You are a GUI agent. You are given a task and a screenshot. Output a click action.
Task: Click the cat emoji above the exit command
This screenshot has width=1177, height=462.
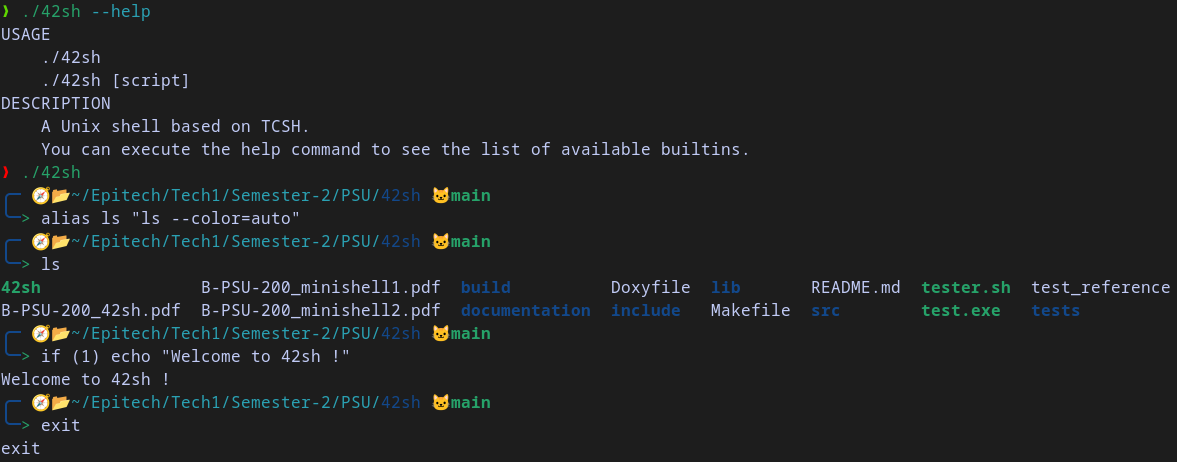441,403
